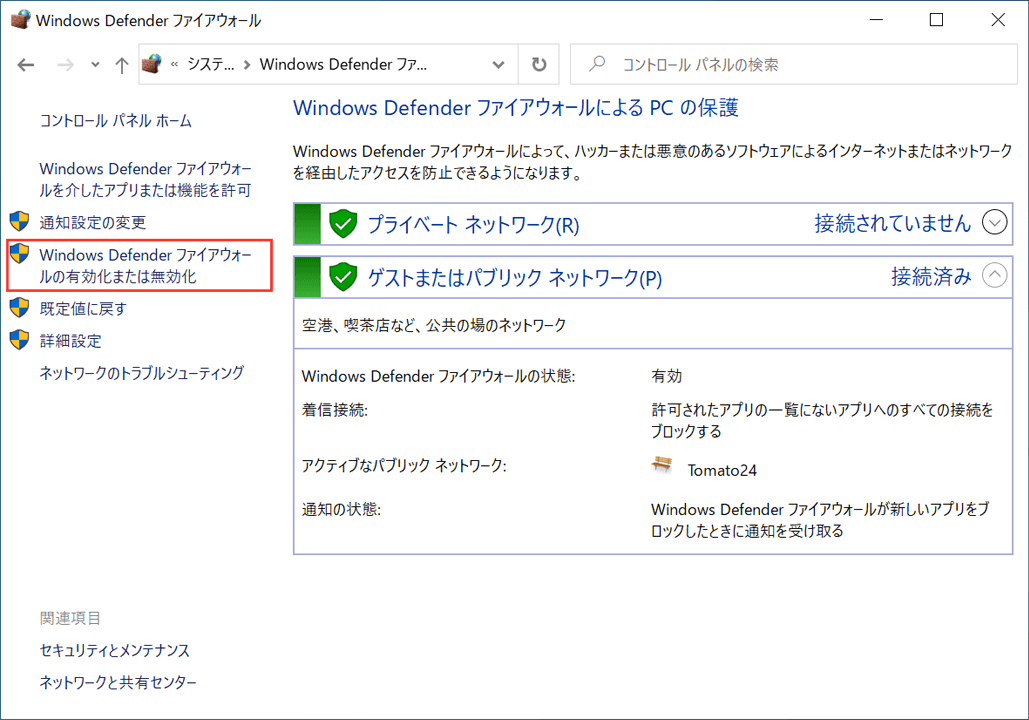This screenshot has height=720, width=1029.
Task: Open コントロール パネル ホーム link
Action: pos(116,120)
